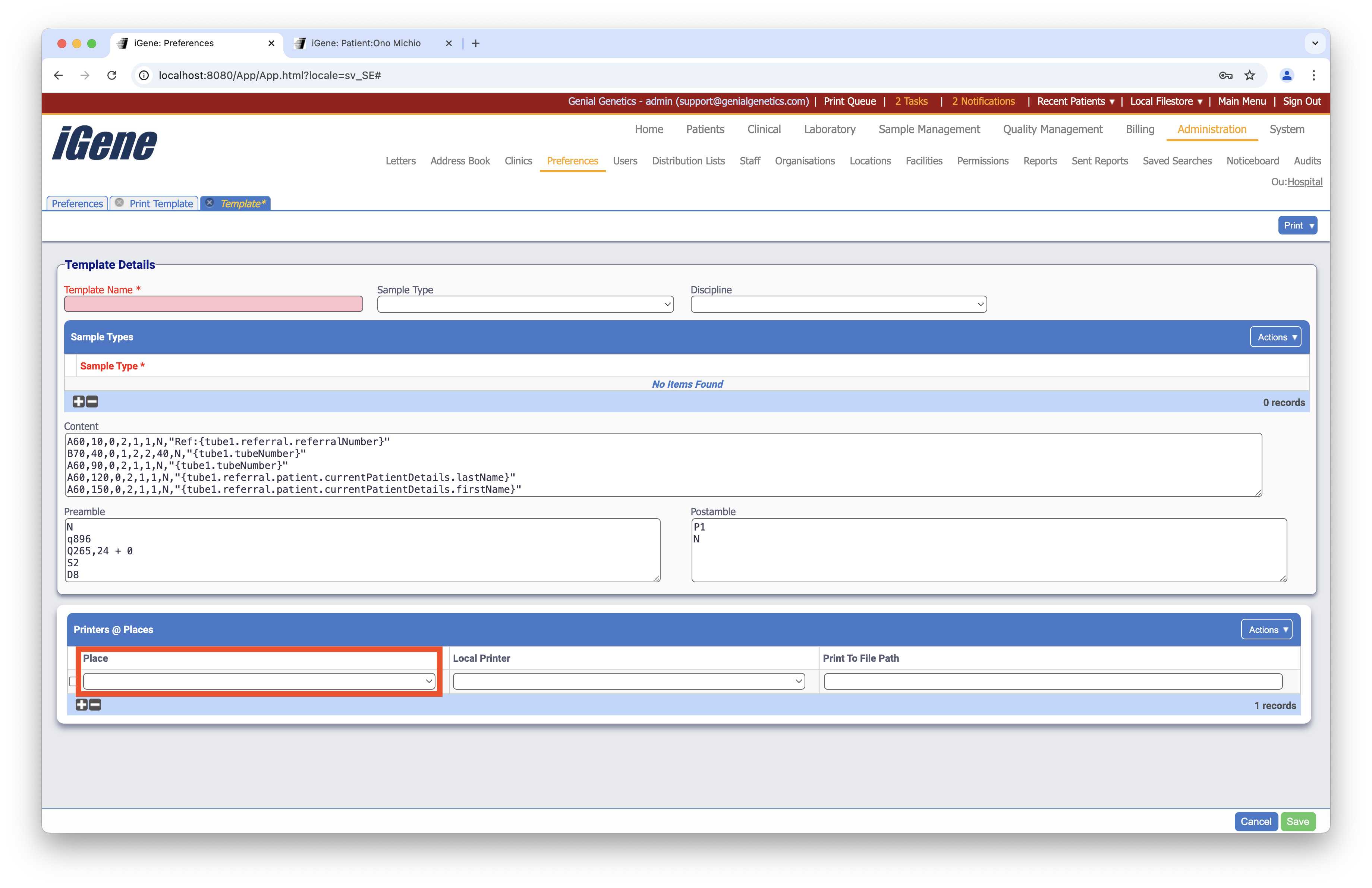The width and height of the screenshot is (1372, 888).
Task: Remove a row in Sample Types table
Action: (92, 402)
